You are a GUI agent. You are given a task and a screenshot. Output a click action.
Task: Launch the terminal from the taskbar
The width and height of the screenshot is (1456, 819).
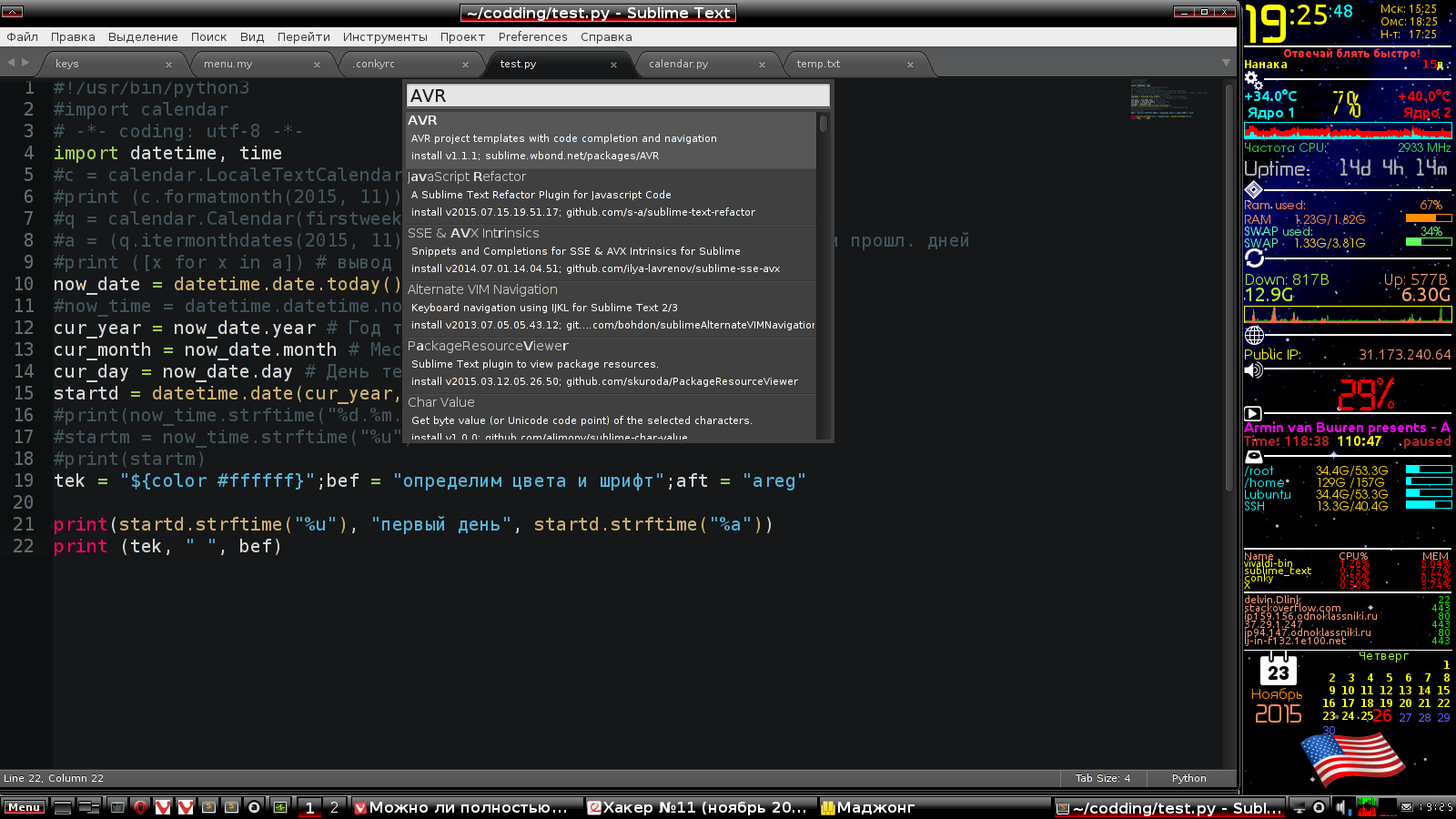pyautogui.click(x=117, y=806)
